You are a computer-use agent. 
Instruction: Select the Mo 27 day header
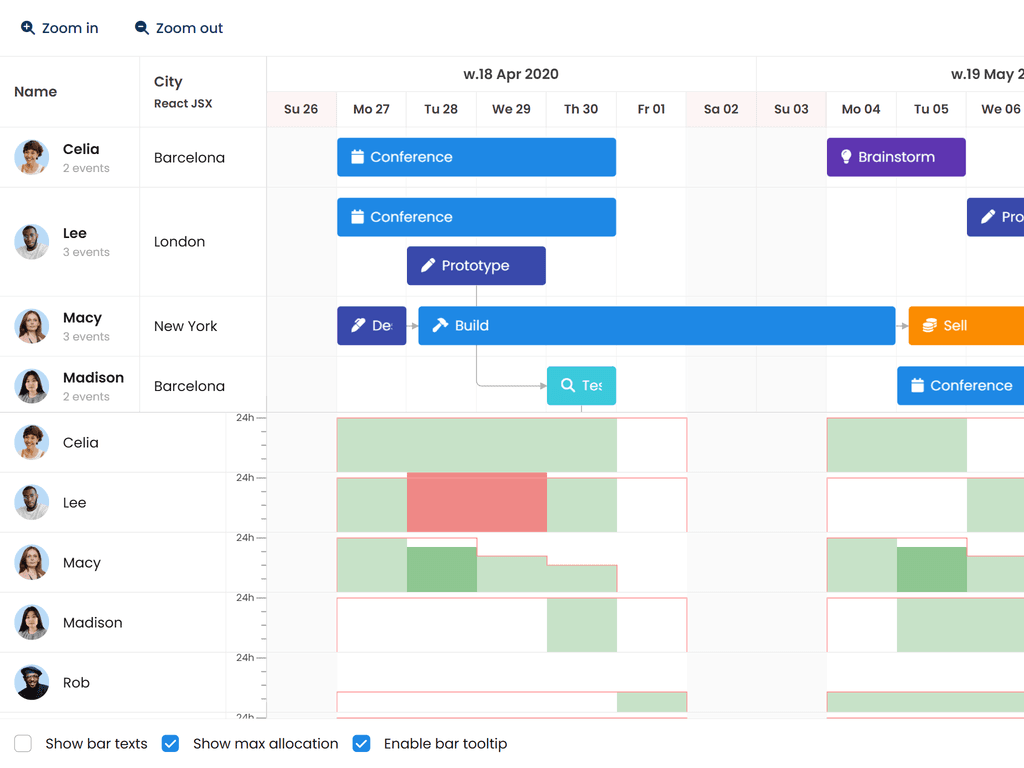371,109
